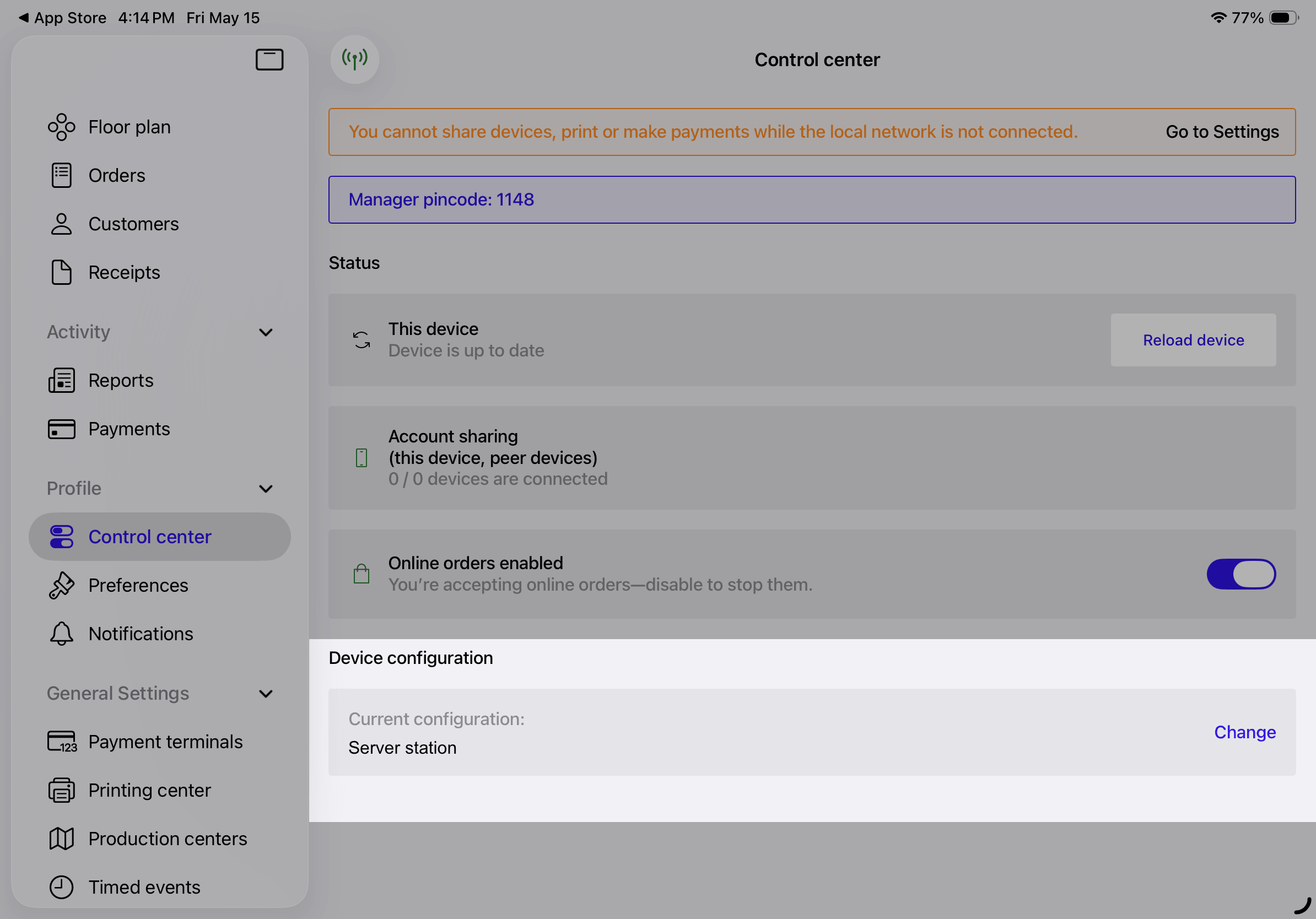Screen dimensions: 1316x919
Task: Tap the Control center page title
Action: tap(817, 60)
